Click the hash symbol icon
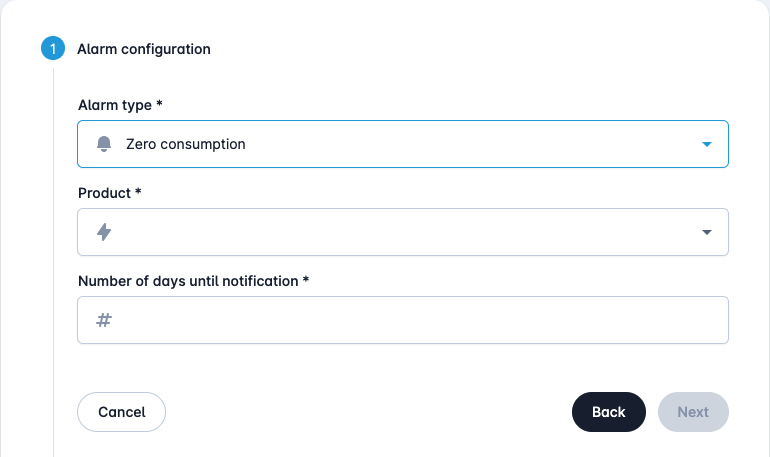This screenshot has width=770, height=457. [104, 320]
